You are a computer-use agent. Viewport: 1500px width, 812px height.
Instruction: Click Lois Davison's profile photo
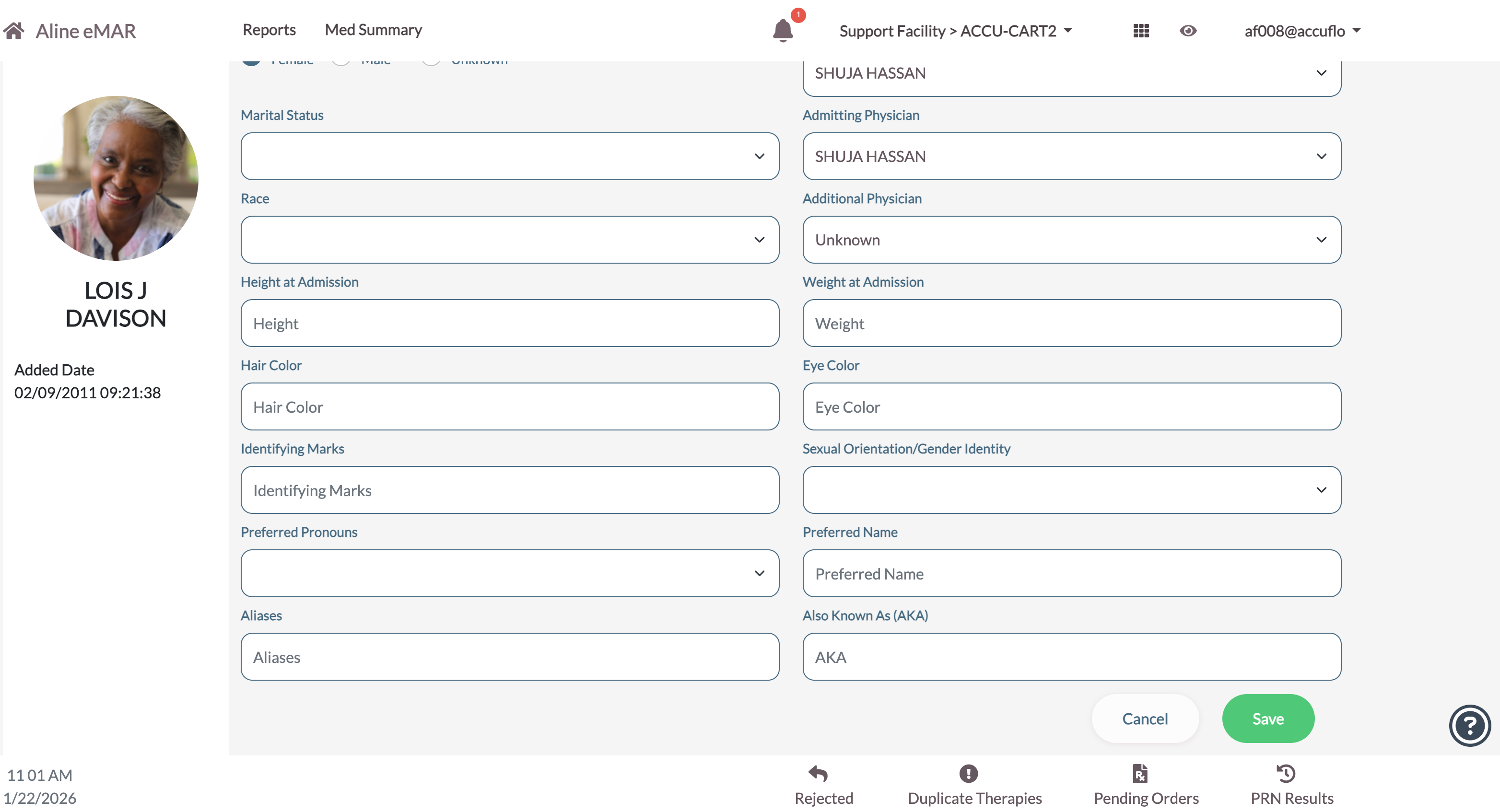tap(116, 178)
